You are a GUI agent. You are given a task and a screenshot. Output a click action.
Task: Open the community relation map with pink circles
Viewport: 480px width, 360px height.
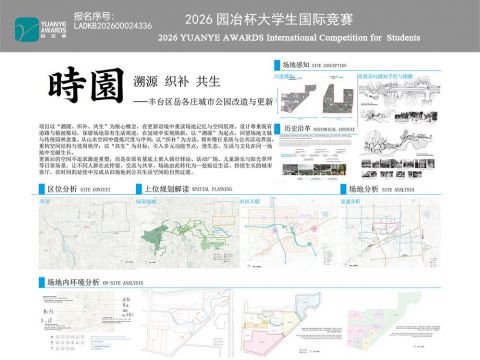coord(289,233)
